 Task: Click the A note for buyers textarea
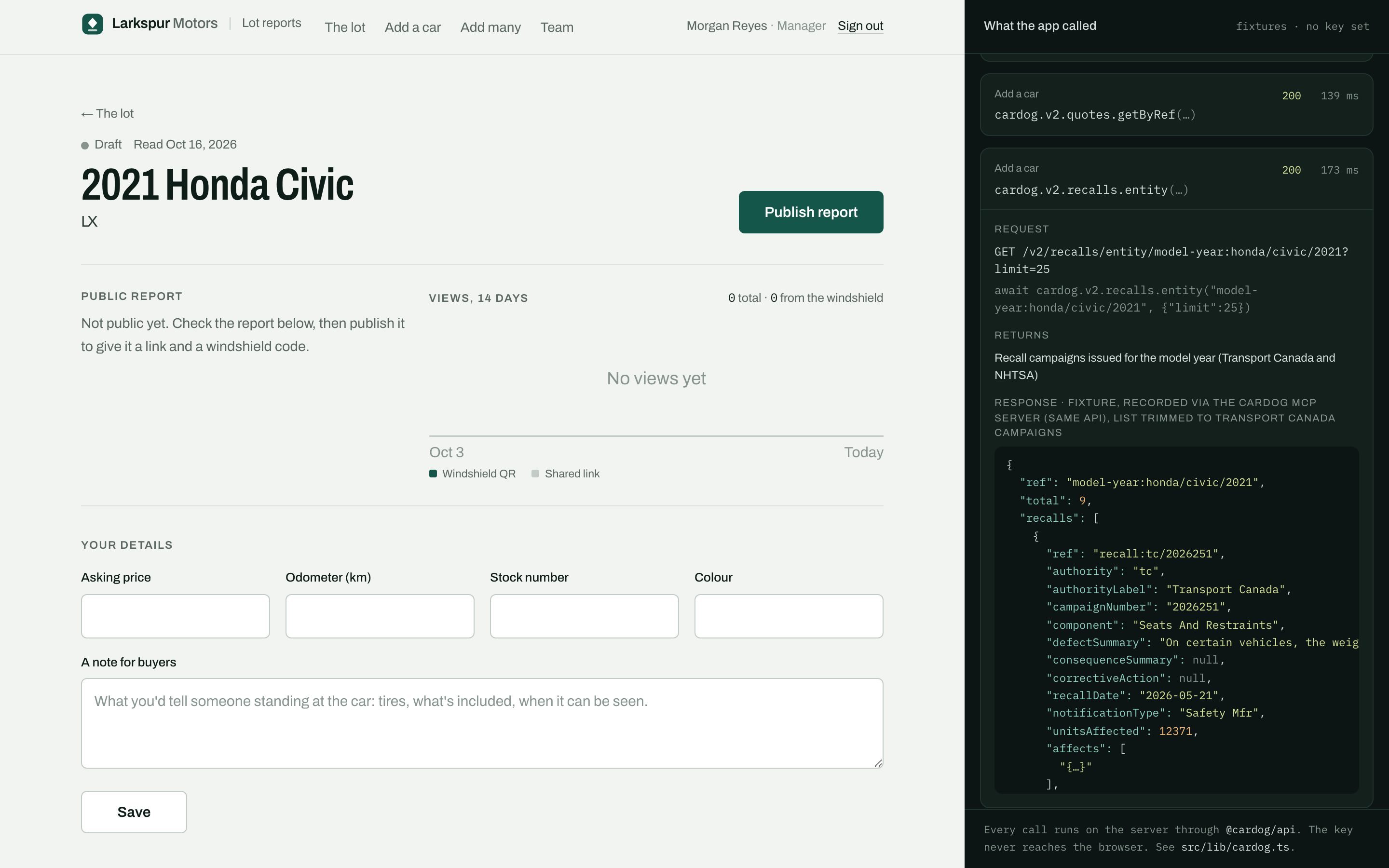coord(482,723)
